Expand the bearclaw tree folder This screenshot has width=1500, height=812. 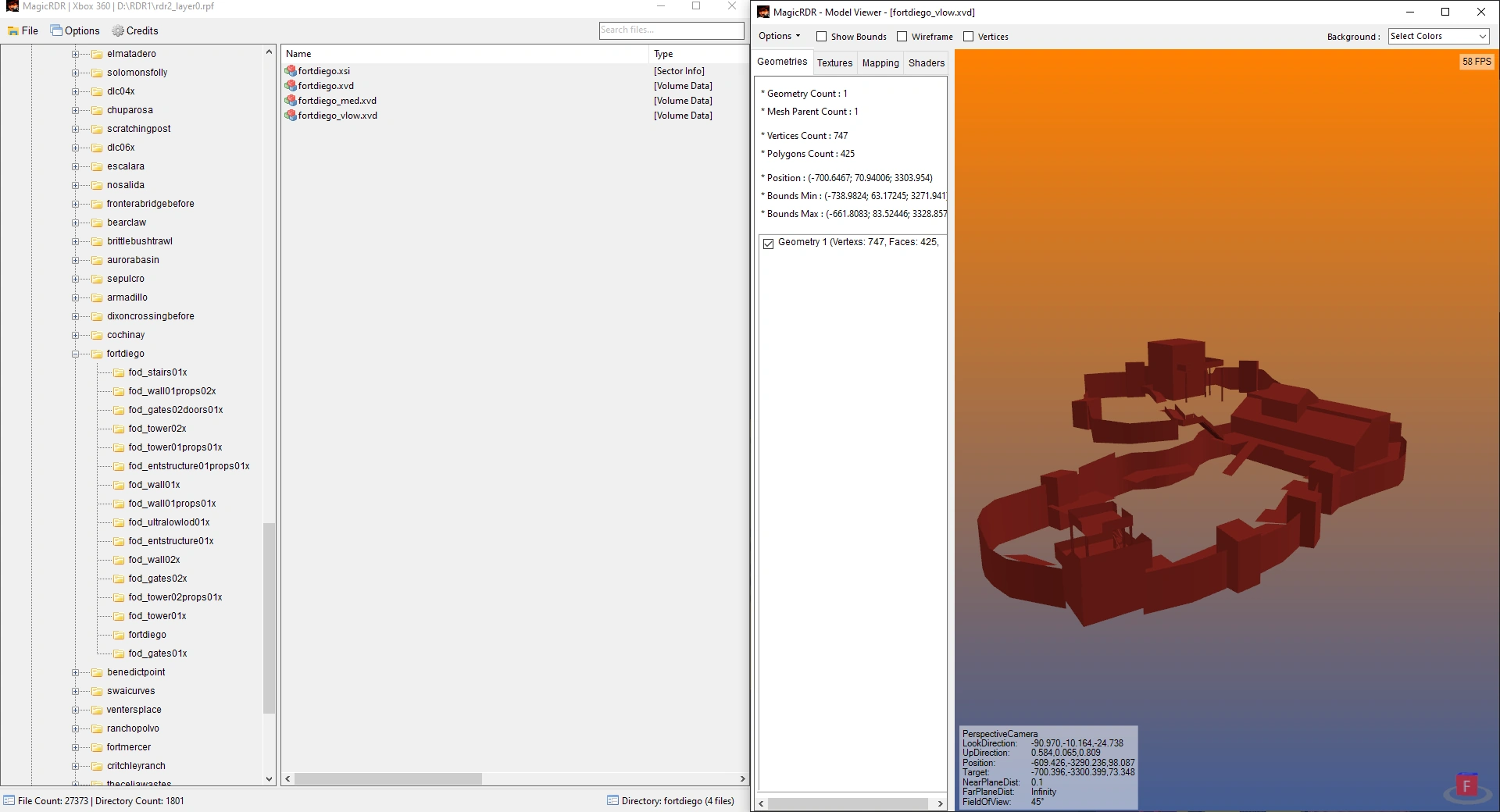point(76,223)
